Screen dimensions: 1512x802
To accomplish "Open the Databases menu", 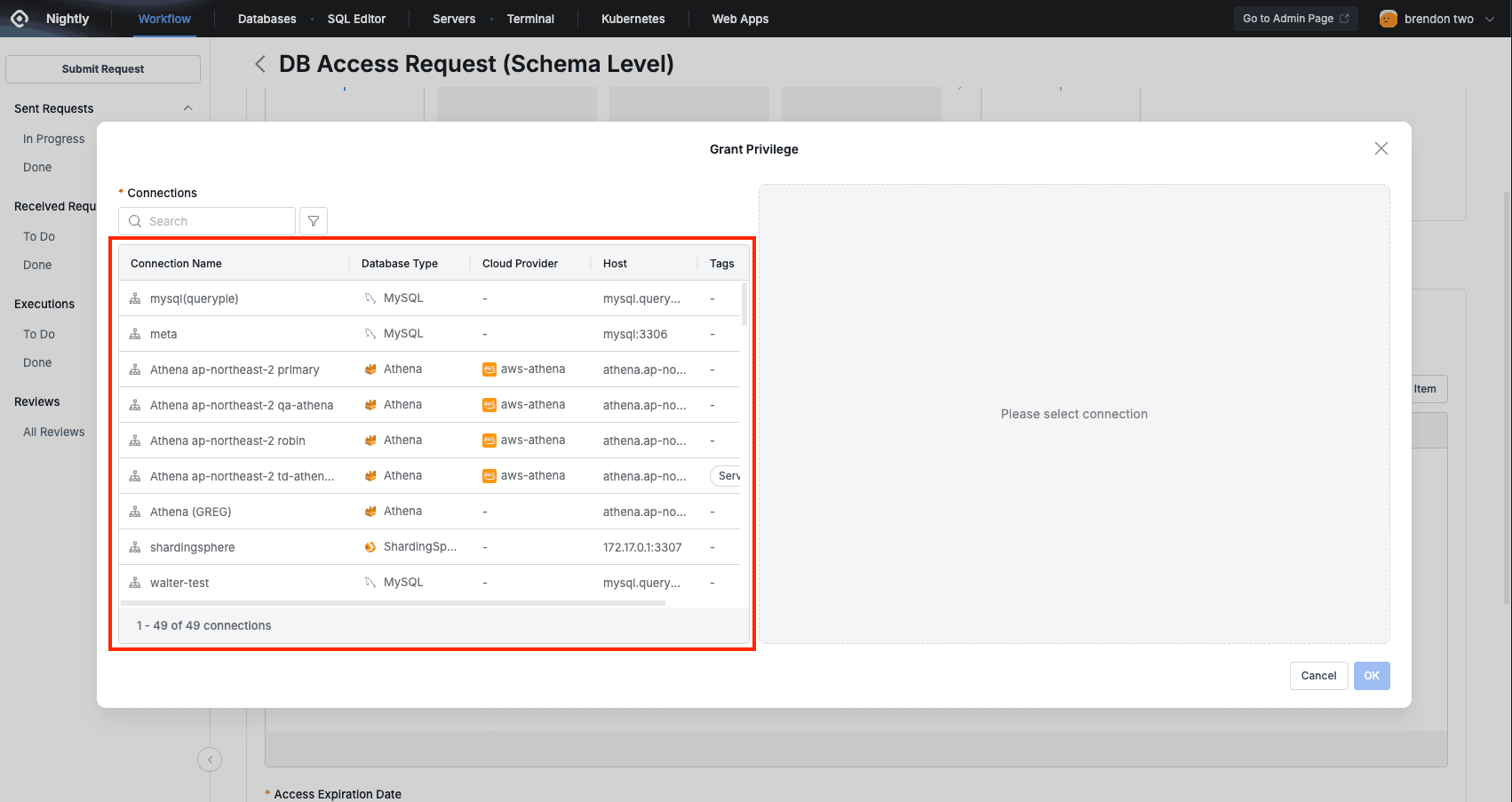I will point(267,19).
